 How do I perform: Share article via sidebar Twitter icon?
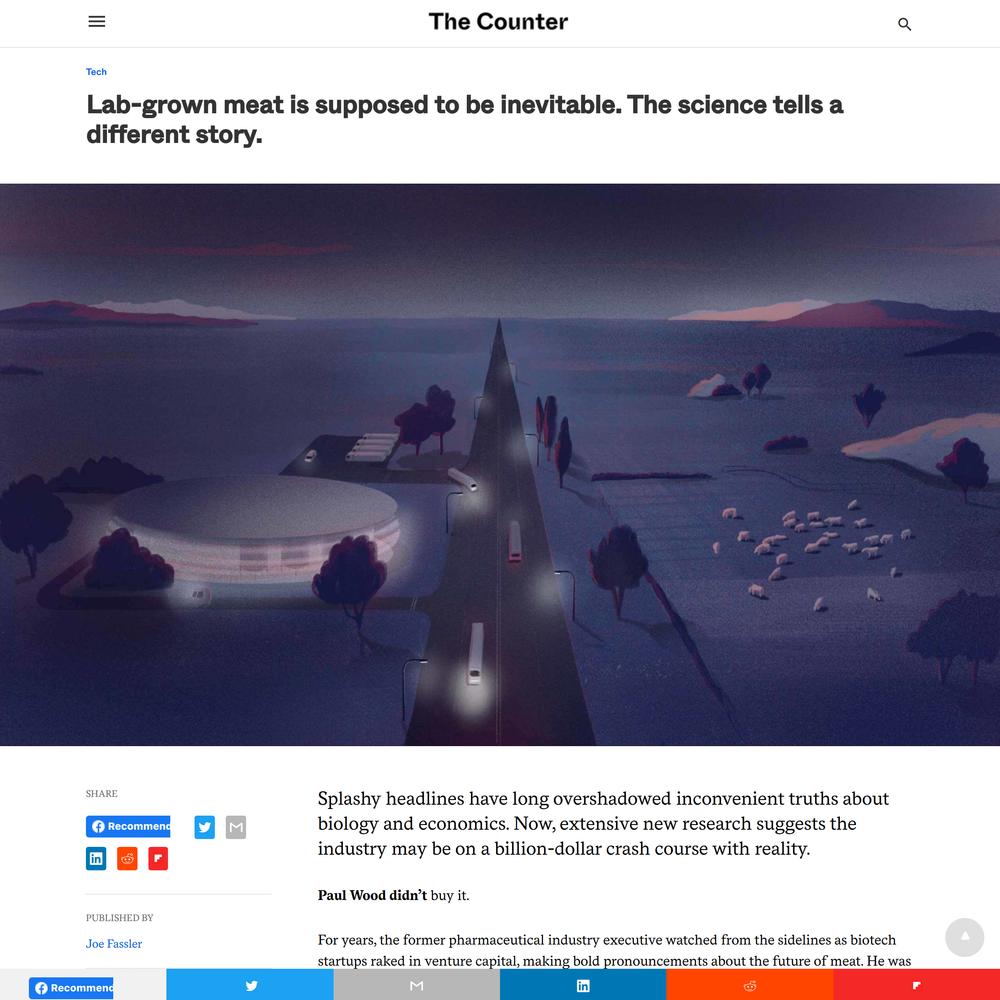point(204,827)
